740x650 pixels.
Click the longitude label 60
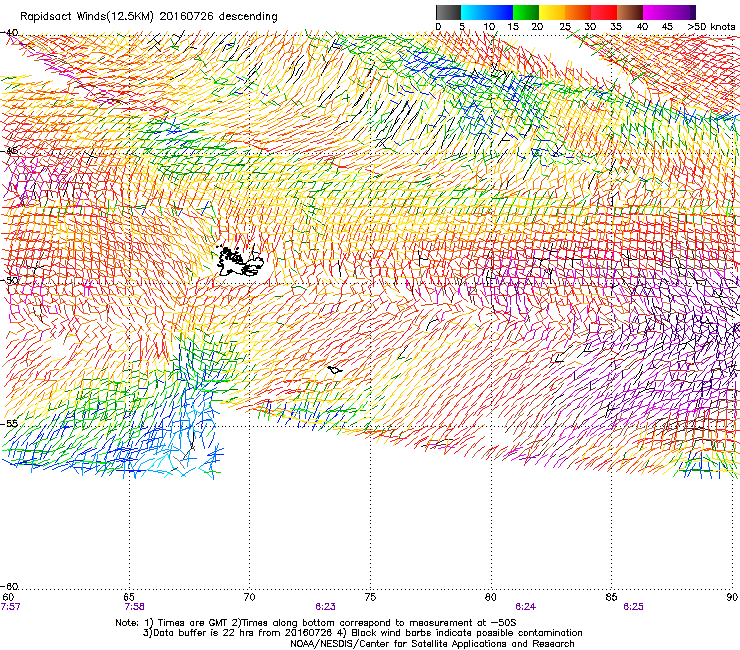point(8,597)
